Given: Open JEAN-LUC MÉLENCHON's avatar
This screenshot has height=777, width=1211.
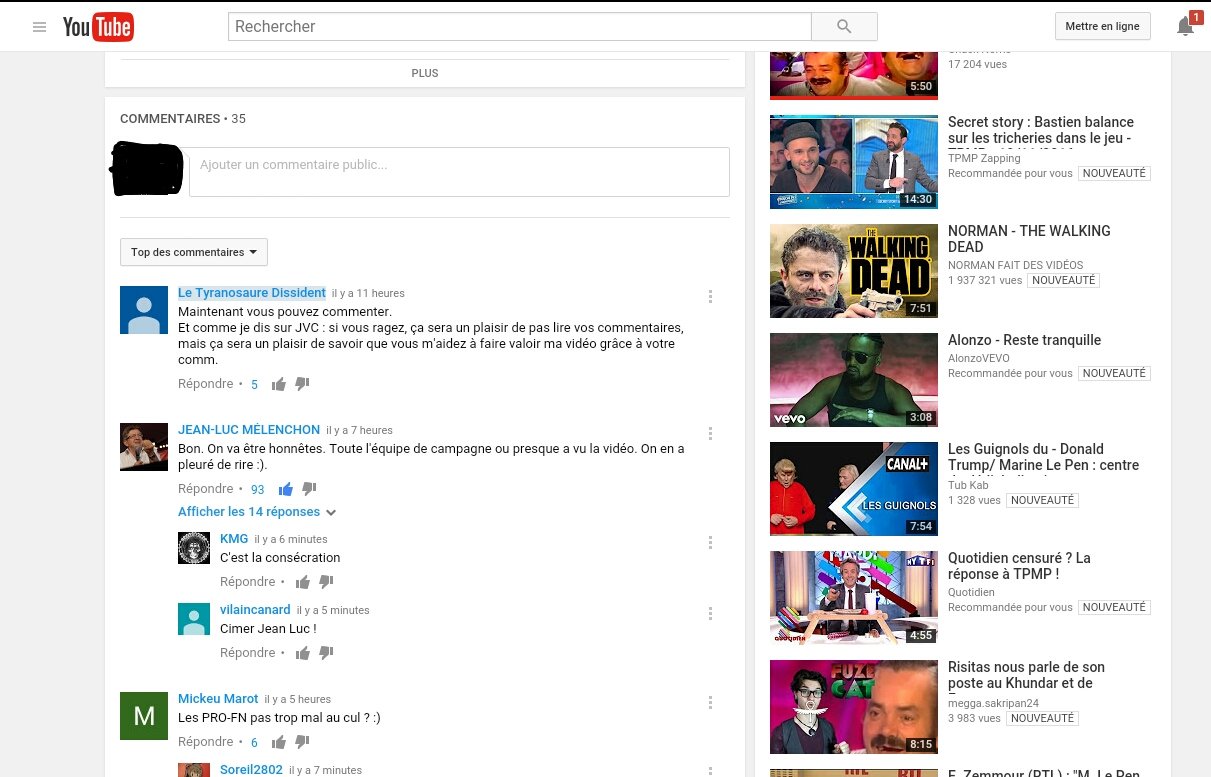Looking at the screenshot, I should 144,447.
